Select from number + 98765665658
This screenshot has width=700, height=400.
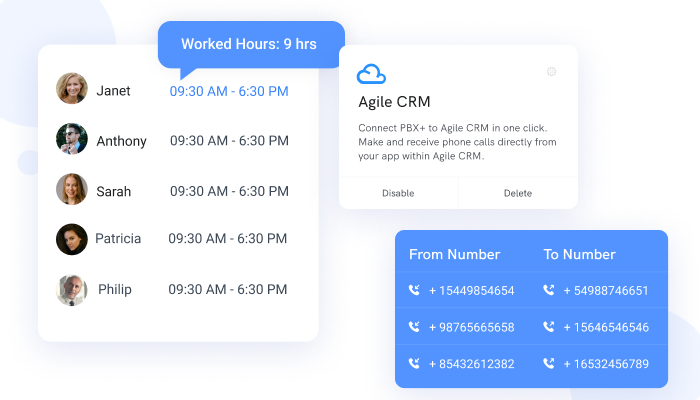pos(471,327)
